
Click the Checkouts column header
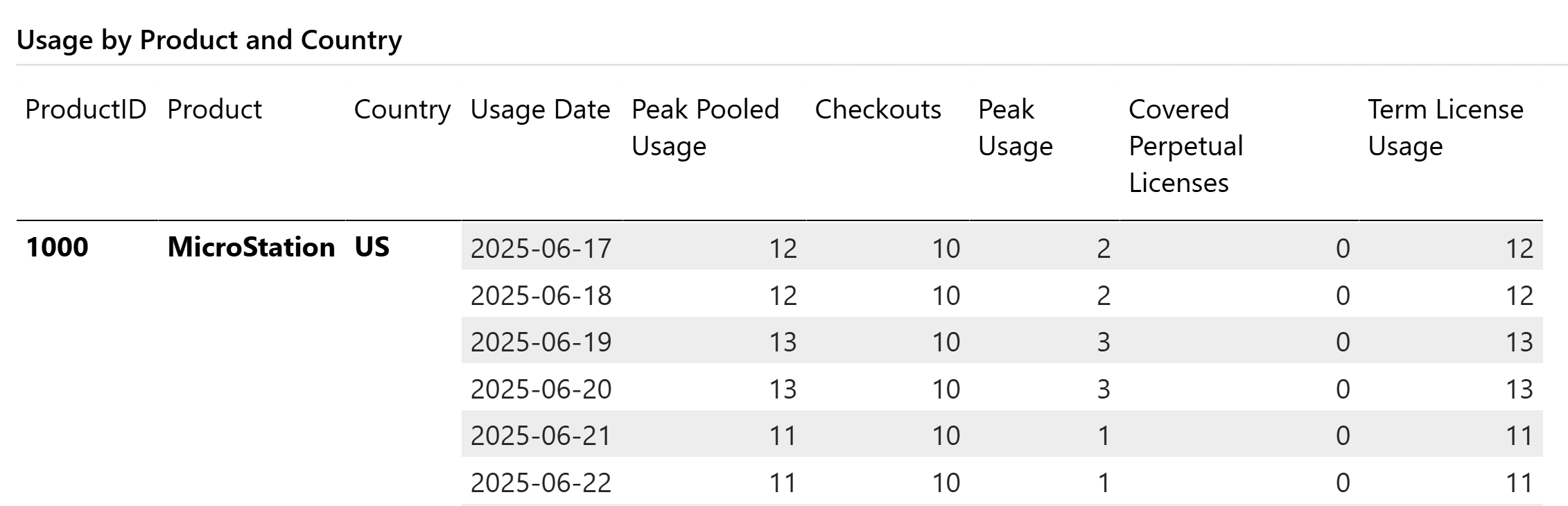coord(878,110)
